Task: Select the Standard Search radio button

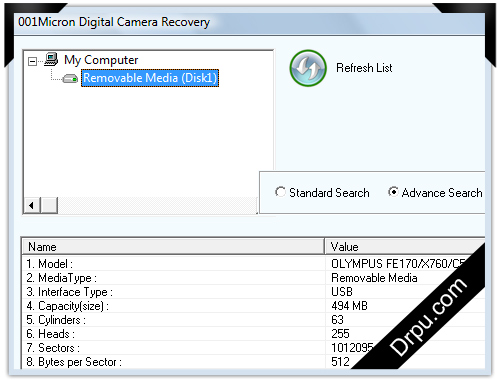Action: pos(280,192)
